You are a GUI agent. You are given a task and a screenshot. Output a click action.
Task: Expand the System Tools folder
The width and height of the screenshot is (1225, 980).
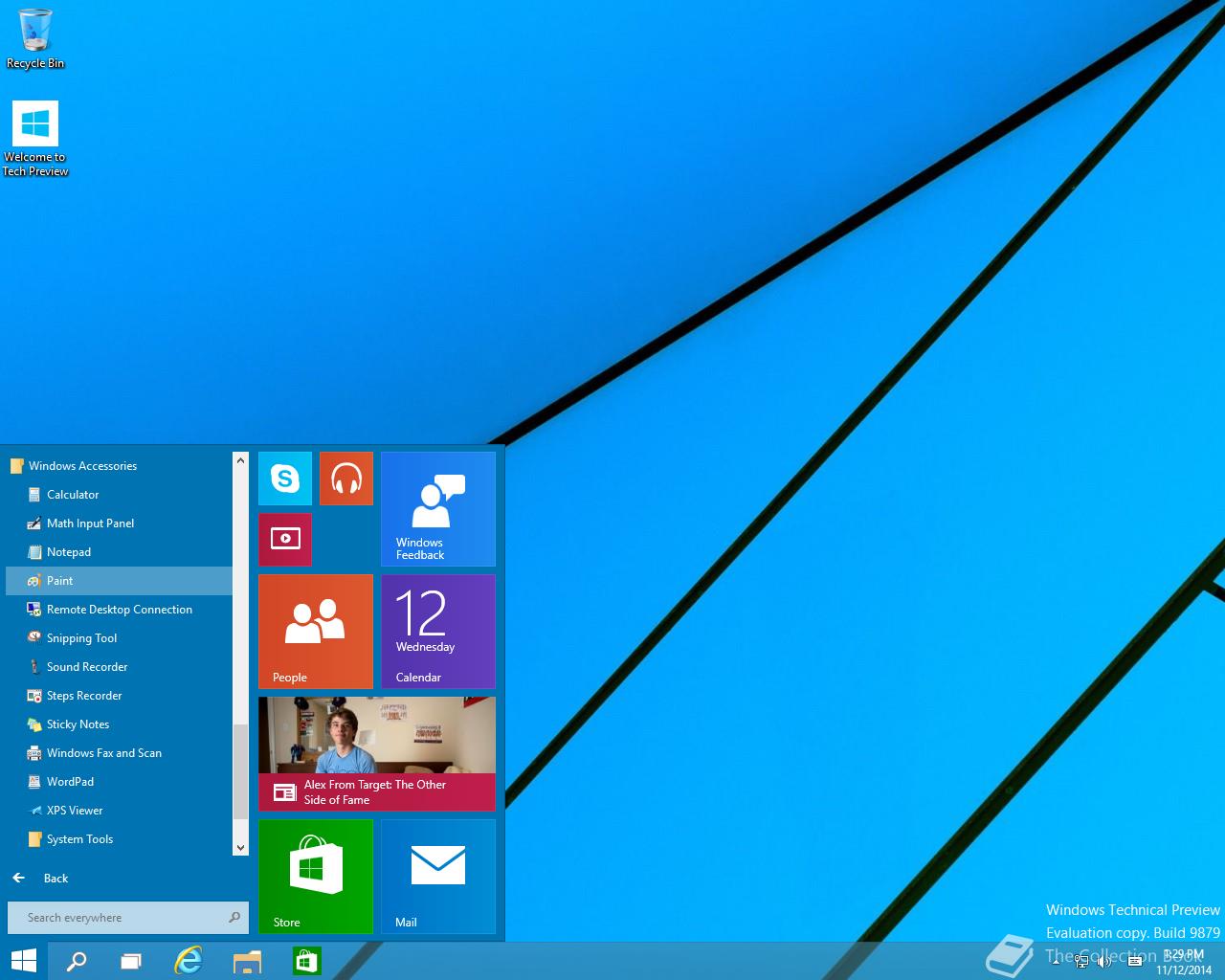tap(119, 839)
